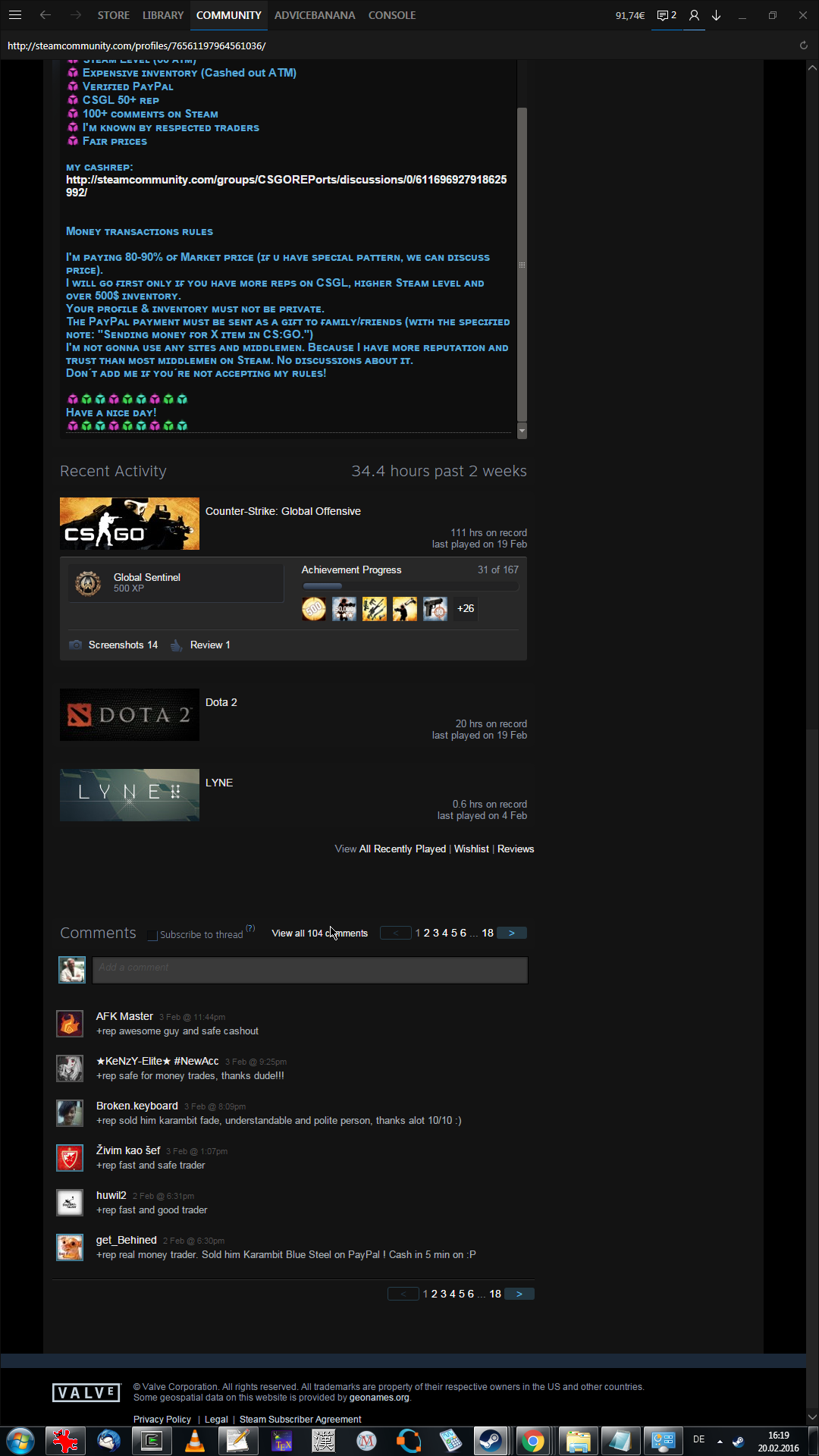Open the downloads arrow icon
The image size is (819, 1456).
point(716,15)
